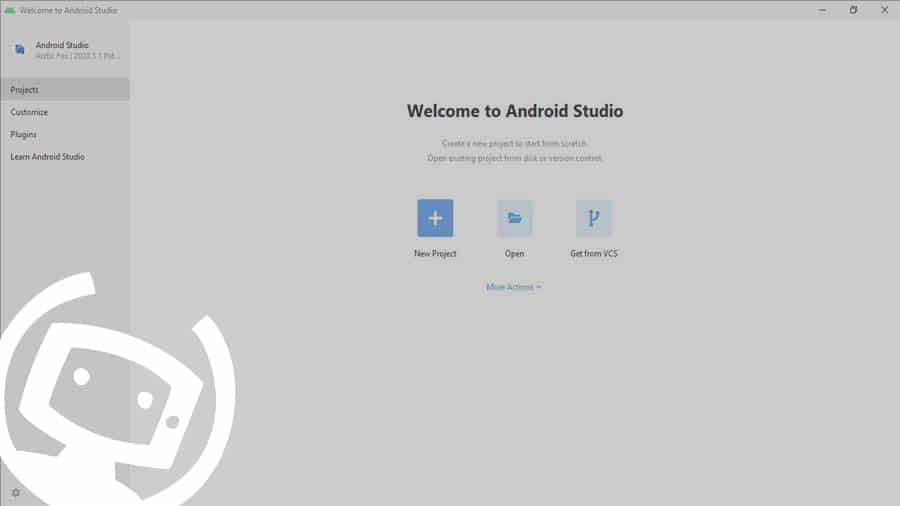Close the Welcome to Android Studio window
900x506 pixels.
[x=885, y=10]
